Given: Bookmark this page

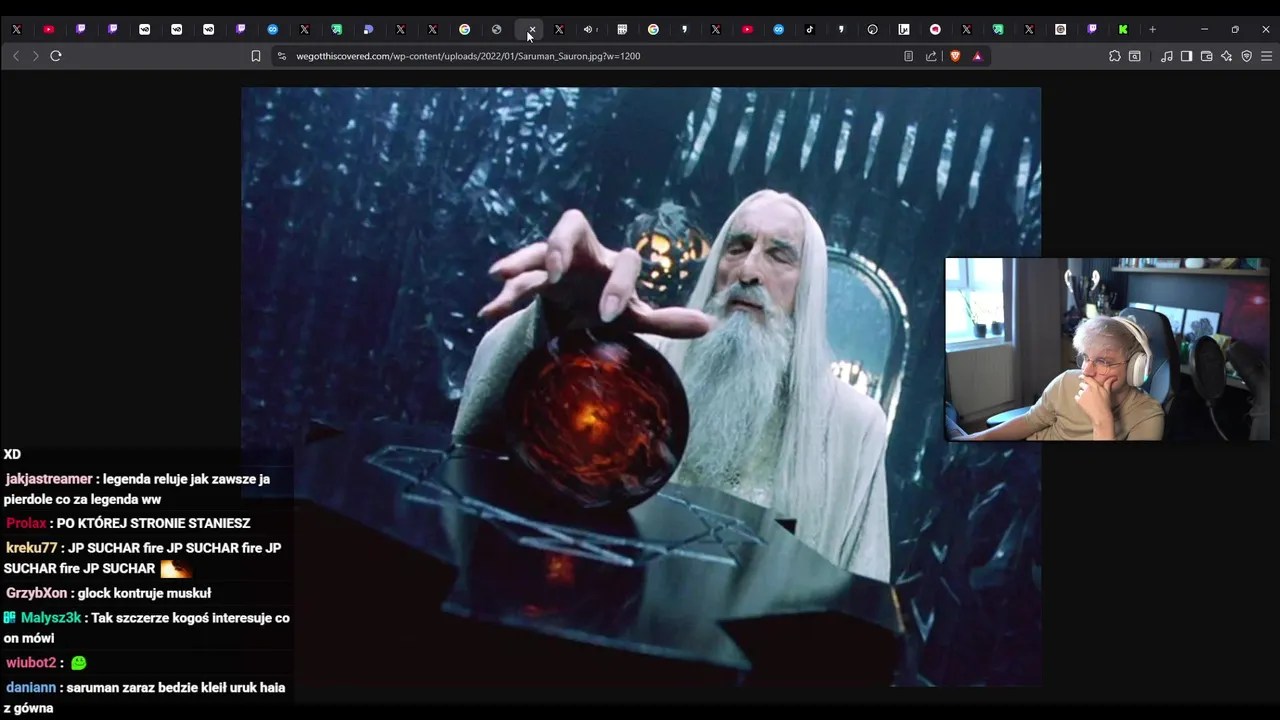Looking at the screenshot, I should point(256,56).
